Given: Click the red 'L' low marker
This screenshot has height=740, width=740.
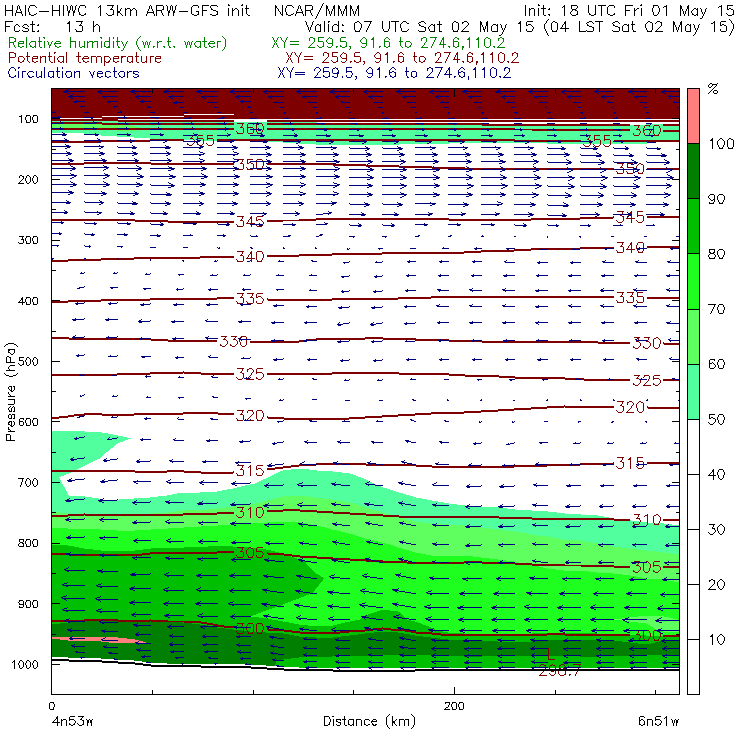Looking at the screenshot, I should point(550,654).
